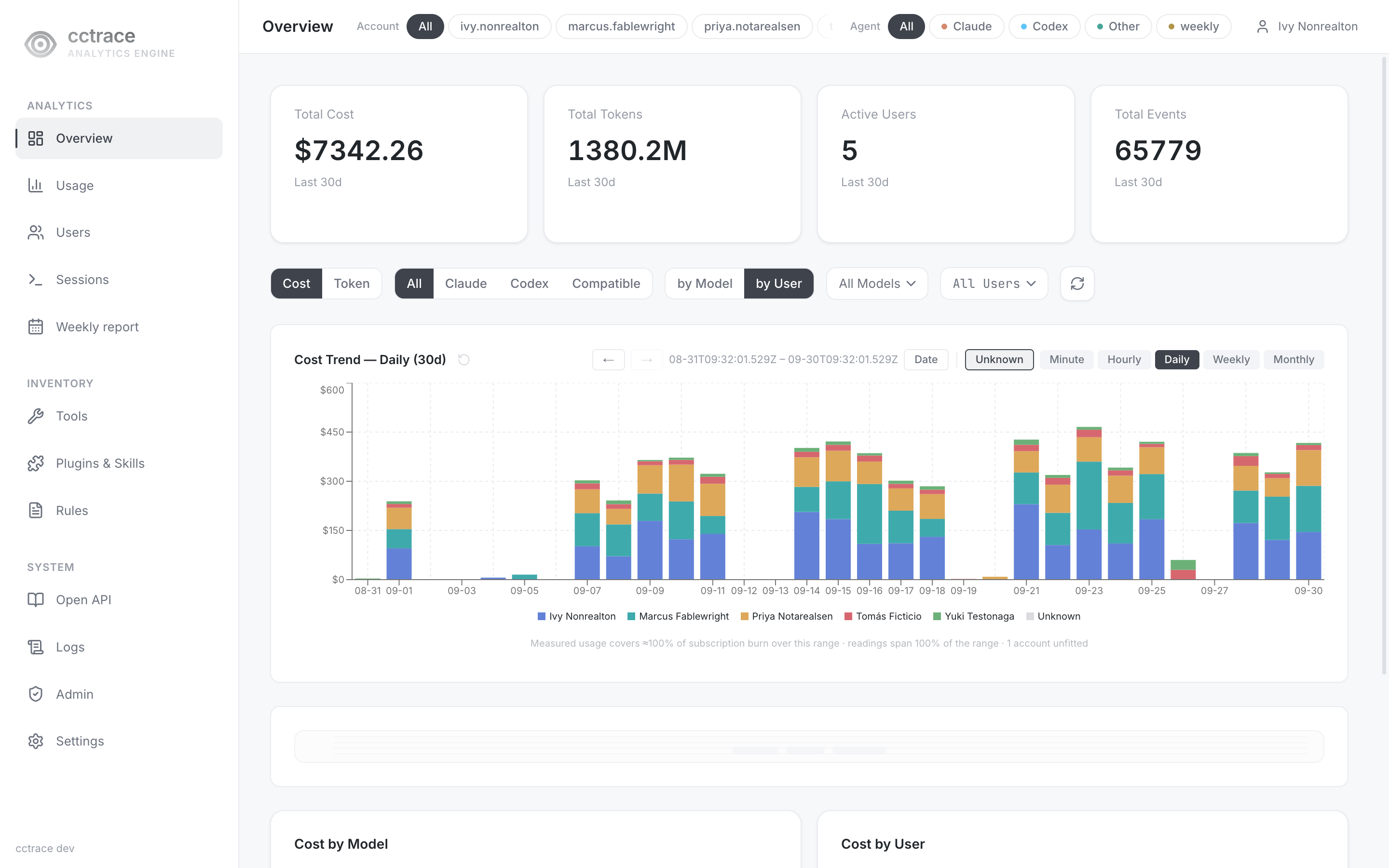Viewport: 1389px width, 868px height.
Task: Click the Plugins & Skills puzzle icon
Action: (x=36, y=463)
